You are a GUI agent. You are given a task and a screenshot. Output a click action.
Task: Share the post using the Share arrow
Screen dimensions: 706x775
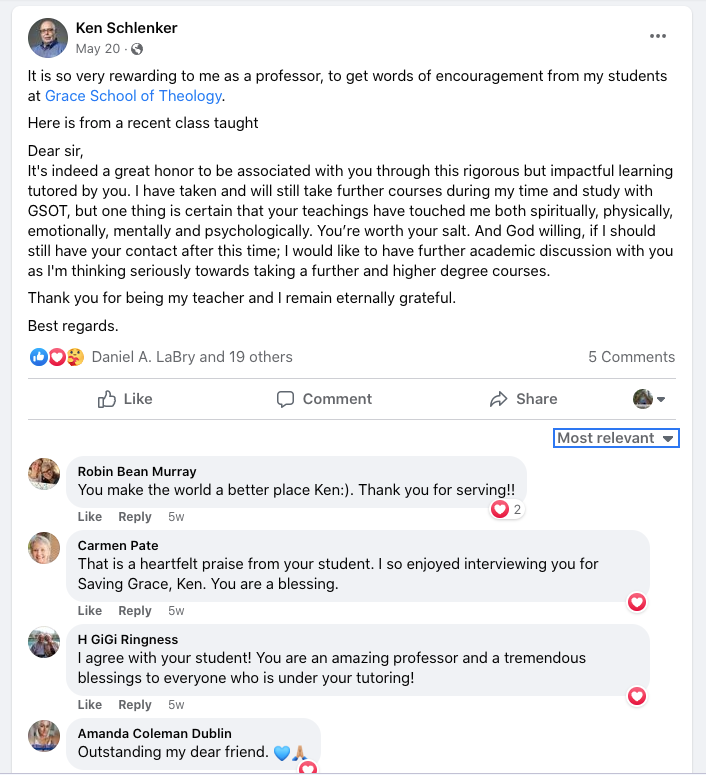pos(524,399)
